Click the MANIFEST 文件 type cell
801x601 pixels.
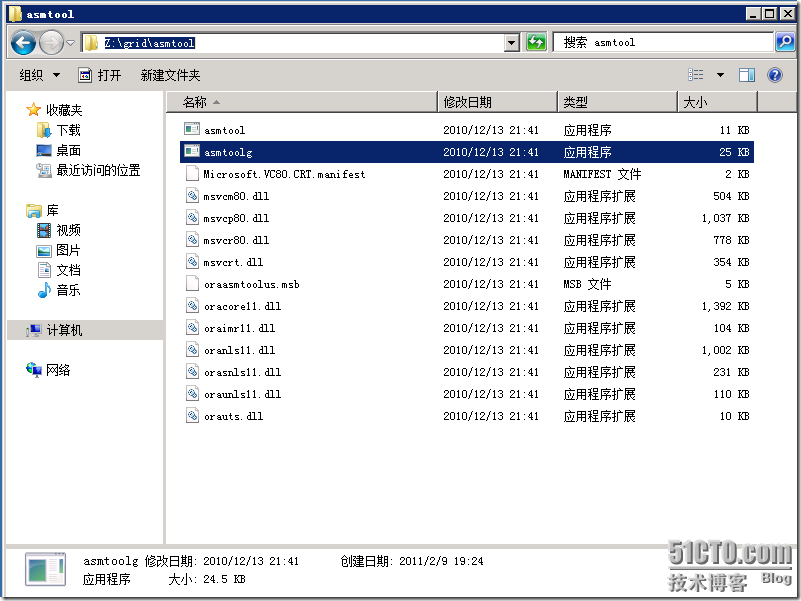click(602, 174)
